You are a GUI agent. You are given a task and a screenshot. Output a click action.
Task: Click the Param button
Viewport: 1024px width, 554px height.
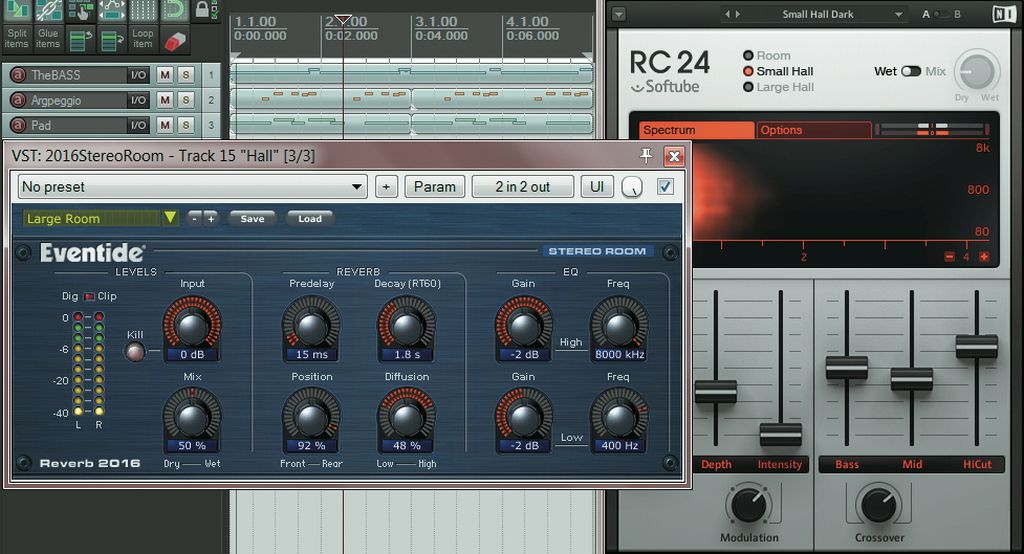pos(434,187)
